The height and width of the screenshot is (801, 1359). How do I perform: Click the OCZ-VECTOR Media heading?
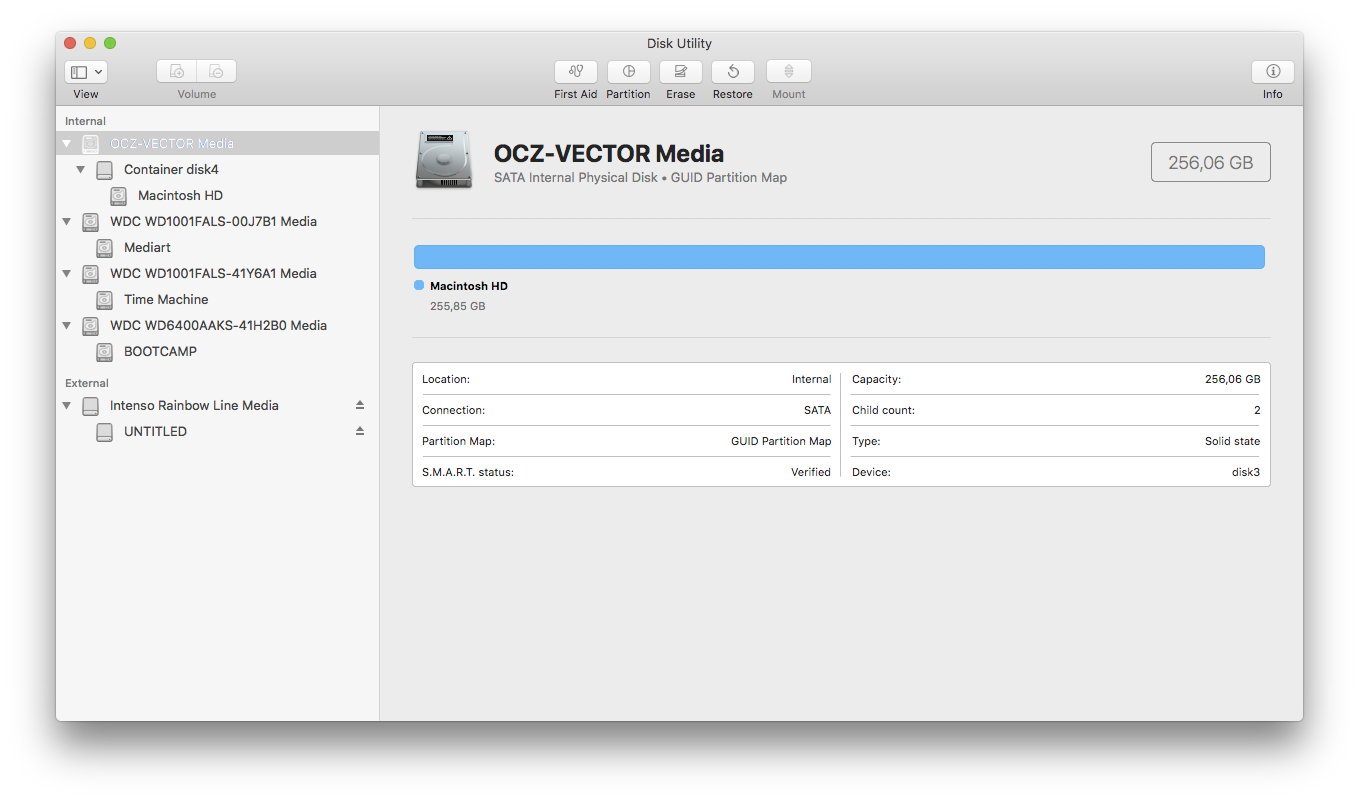click(x=609, y=154)
